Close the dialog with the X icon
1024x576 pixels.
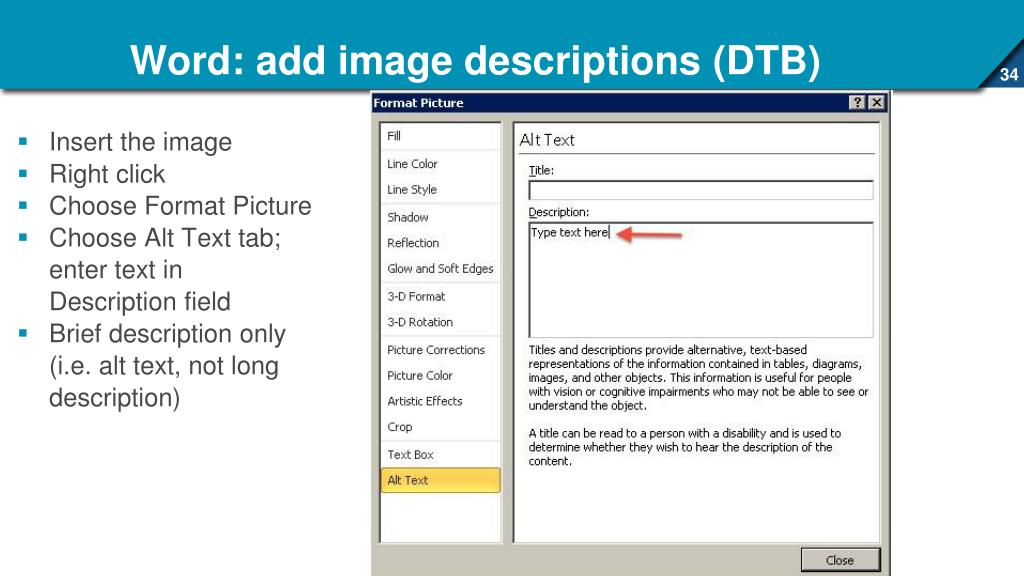tap(876, 103)
